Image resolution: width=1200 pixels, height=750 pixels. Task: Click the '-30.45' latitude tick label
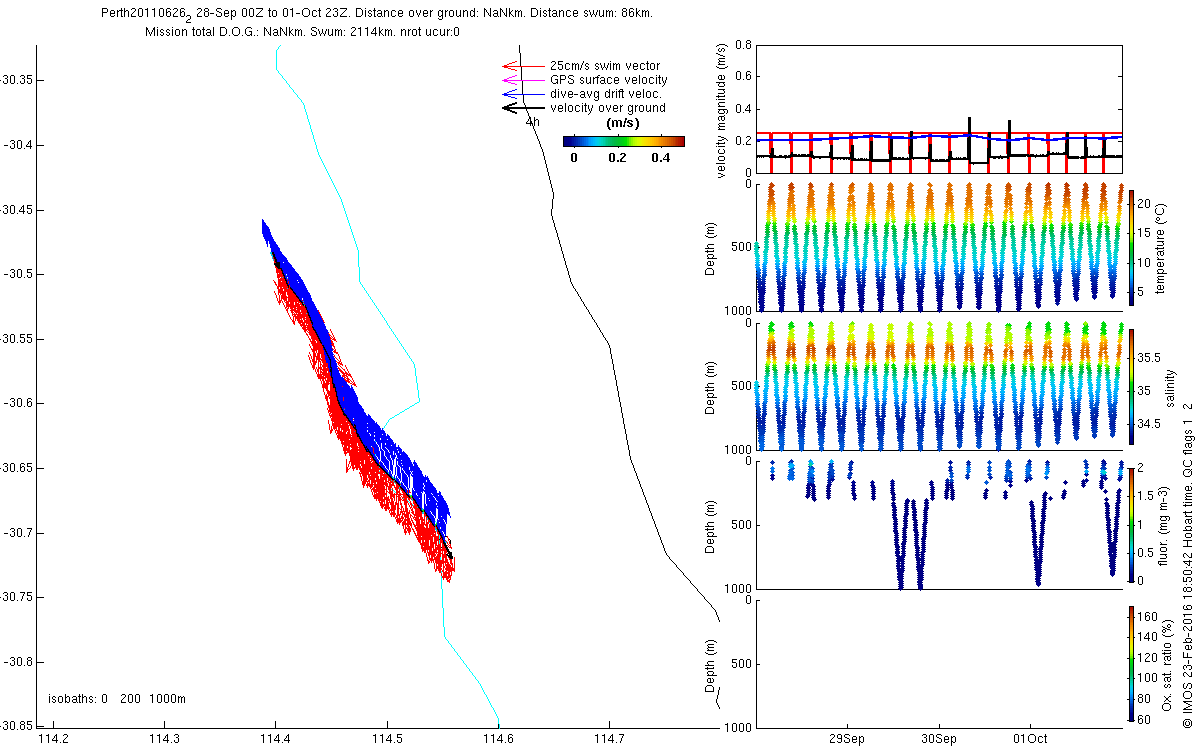pyautogui.click(x=16, y=209)
